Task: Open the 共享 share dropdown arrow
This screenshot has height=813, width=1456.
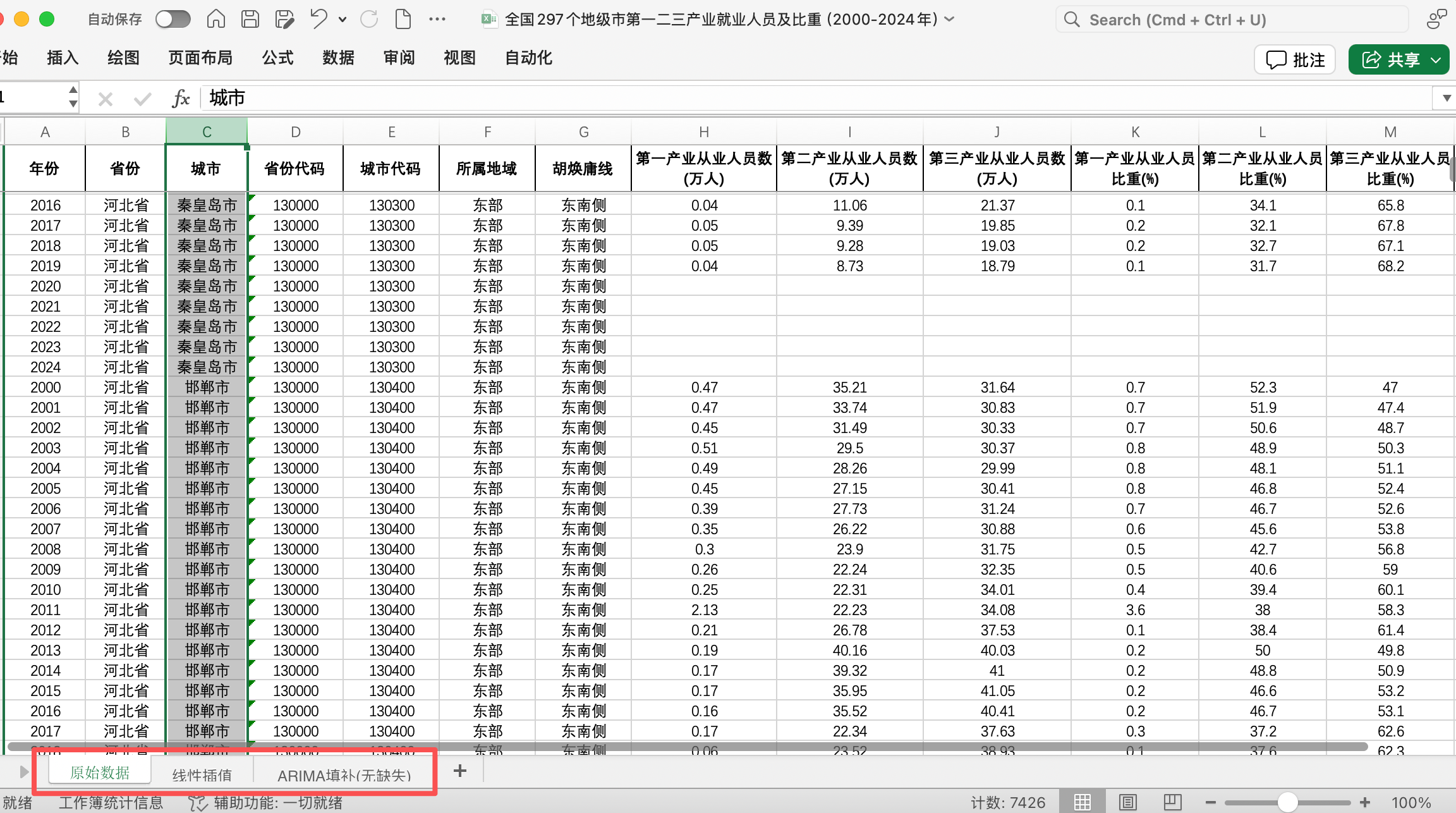Action: [1436, 60]
